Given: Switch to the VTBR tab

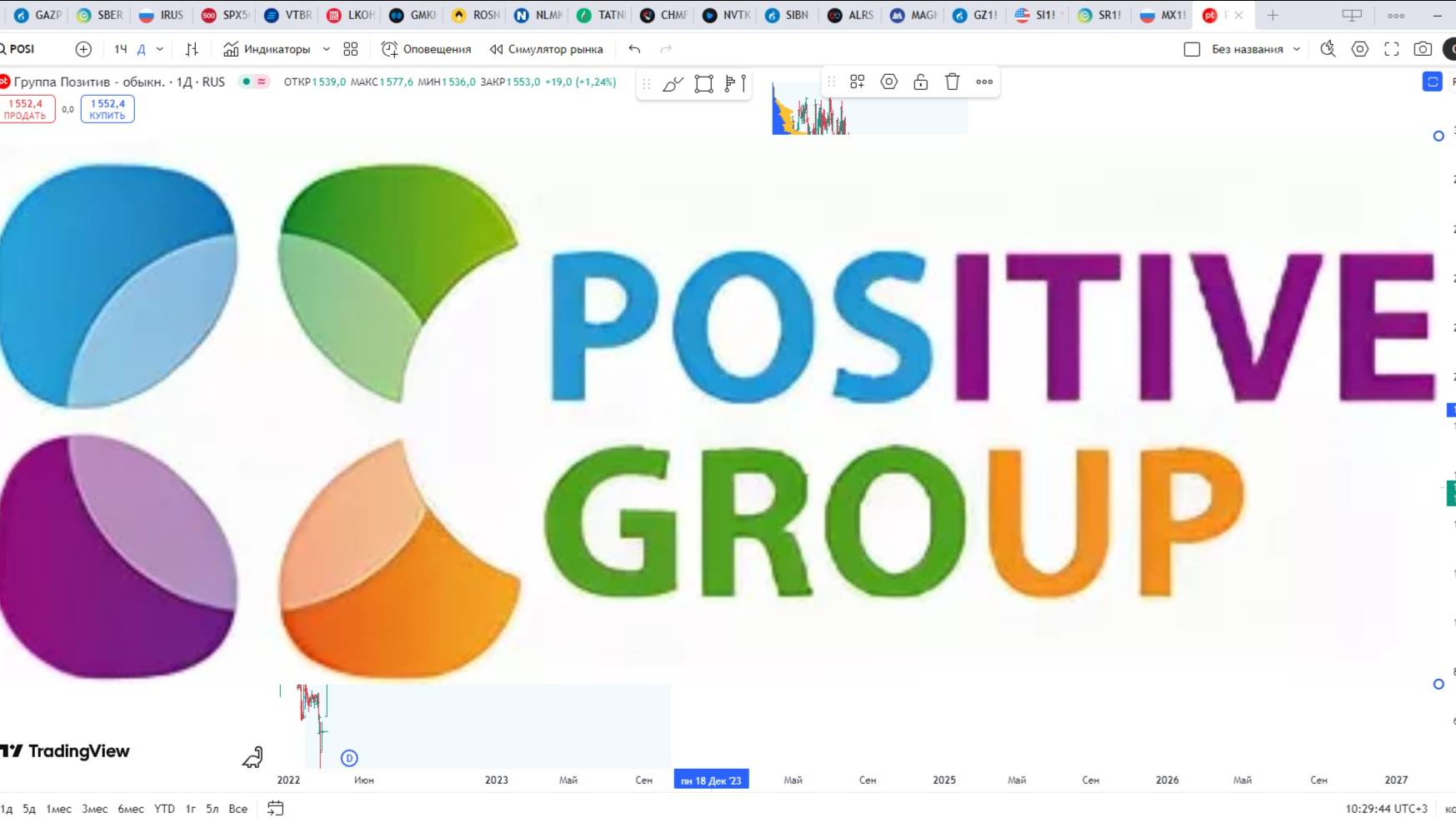Looking at the screenshot, I should [x=288, y=15].
